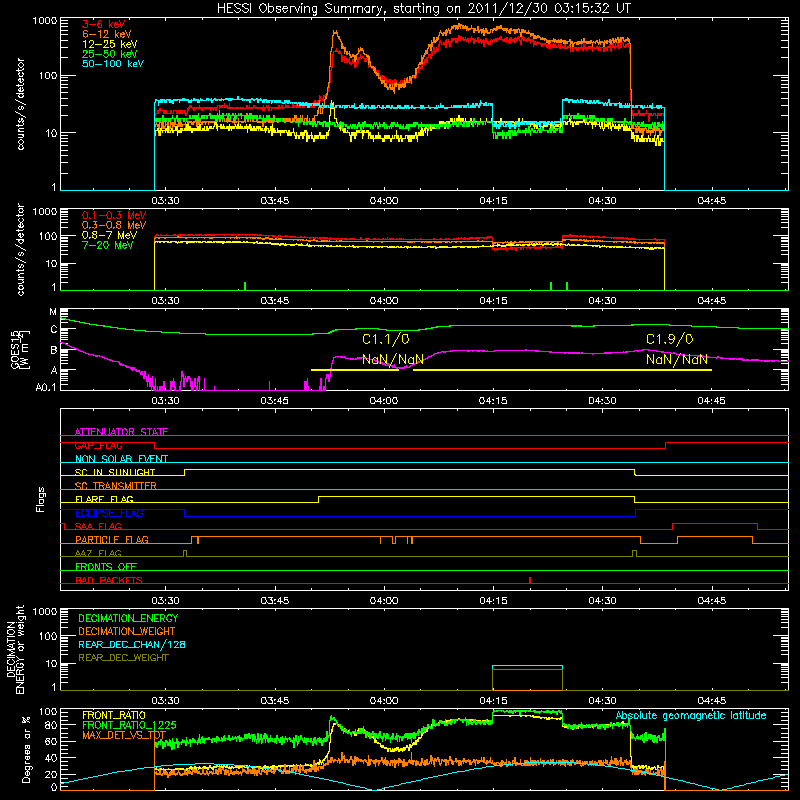Click the 7-20 MeV legend label

click(108, 245)
